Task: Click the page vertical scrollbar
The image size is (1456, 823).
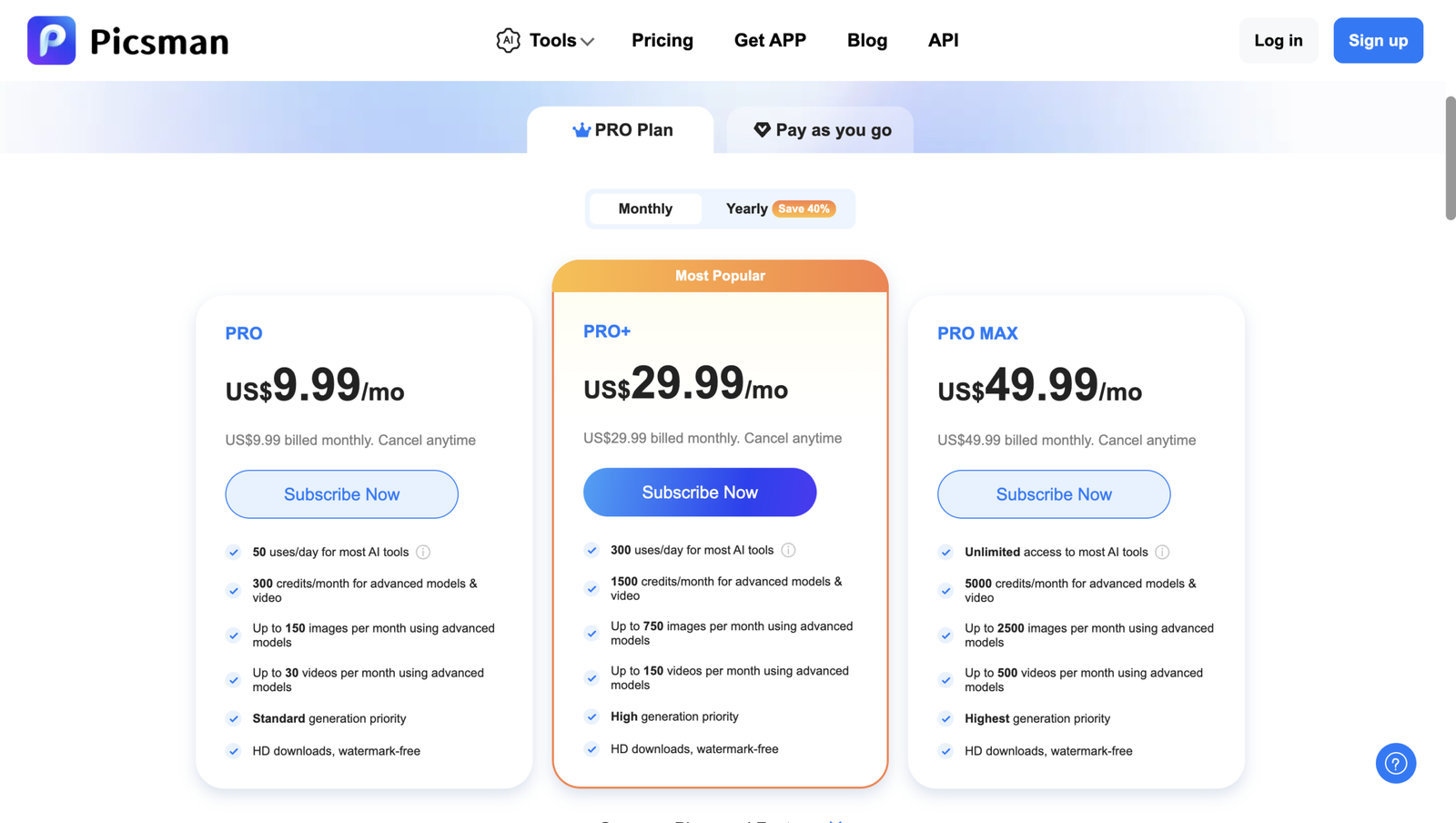Action: (1451, 157)
